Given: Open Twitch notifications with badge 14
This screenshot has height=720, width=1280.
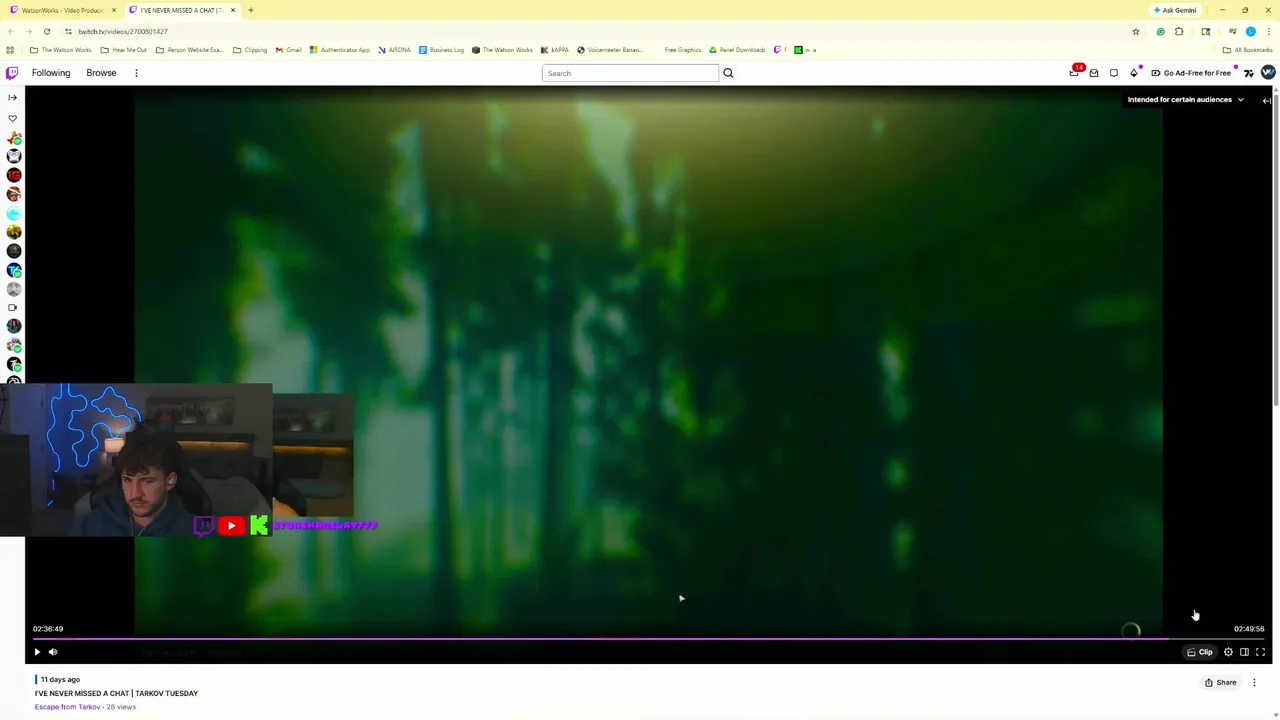Looking at the screenshot, I should click(1075, 72).
